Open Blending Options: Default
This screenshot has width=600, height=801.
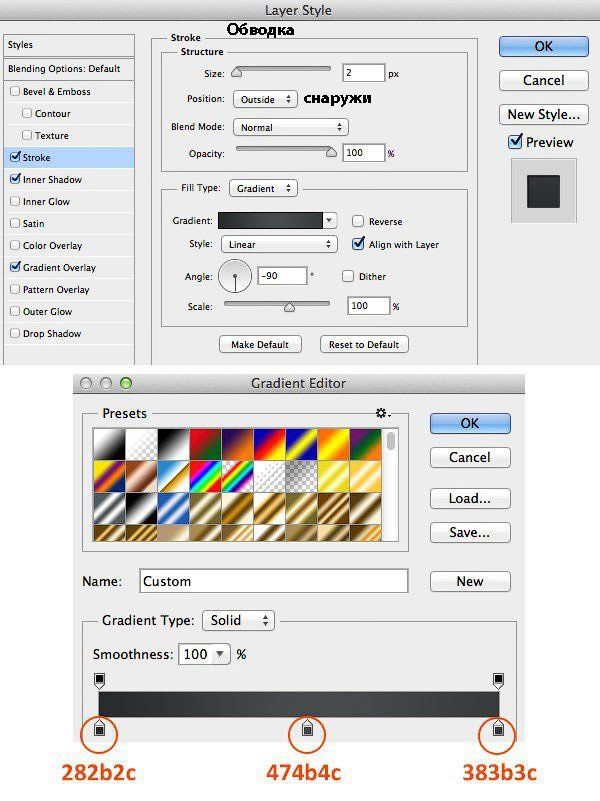coord(69,68)
